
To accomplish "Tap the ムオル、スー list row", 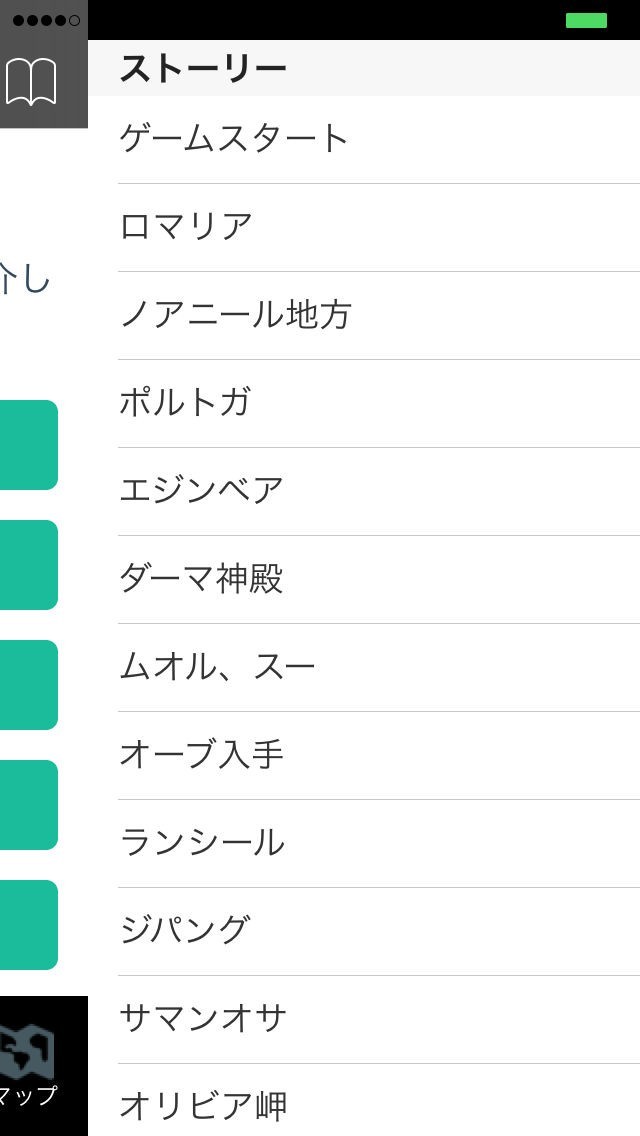I will [218, 667].
